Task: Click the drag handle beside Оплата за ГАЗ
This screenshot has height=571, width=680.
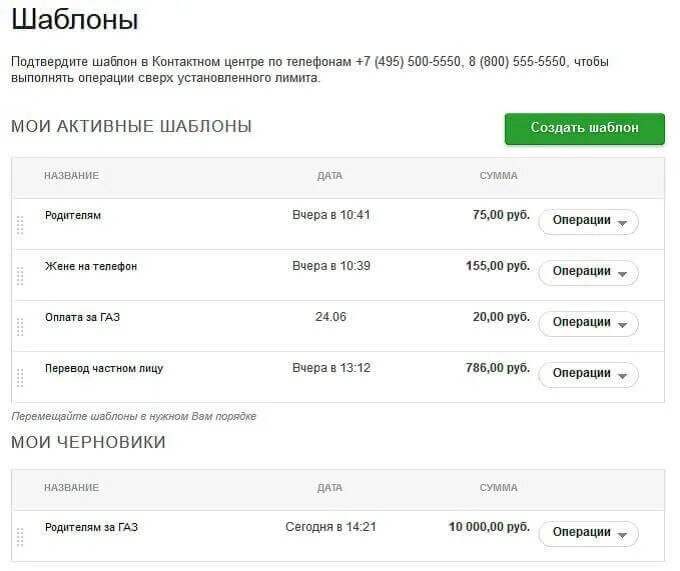Action: point(20,327)
